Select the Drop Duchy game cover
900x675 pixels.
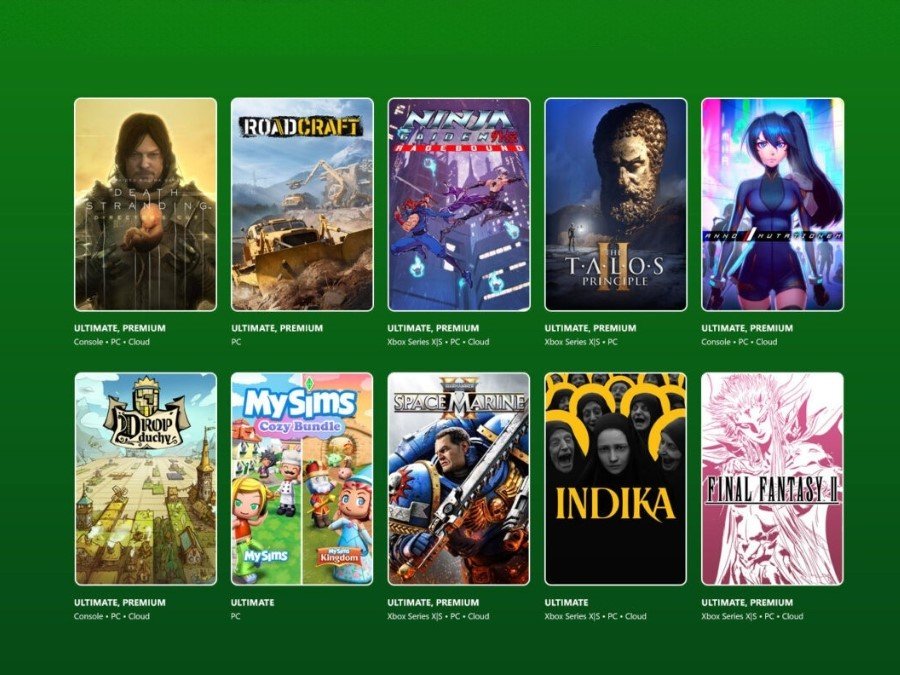tap(146, 479)
